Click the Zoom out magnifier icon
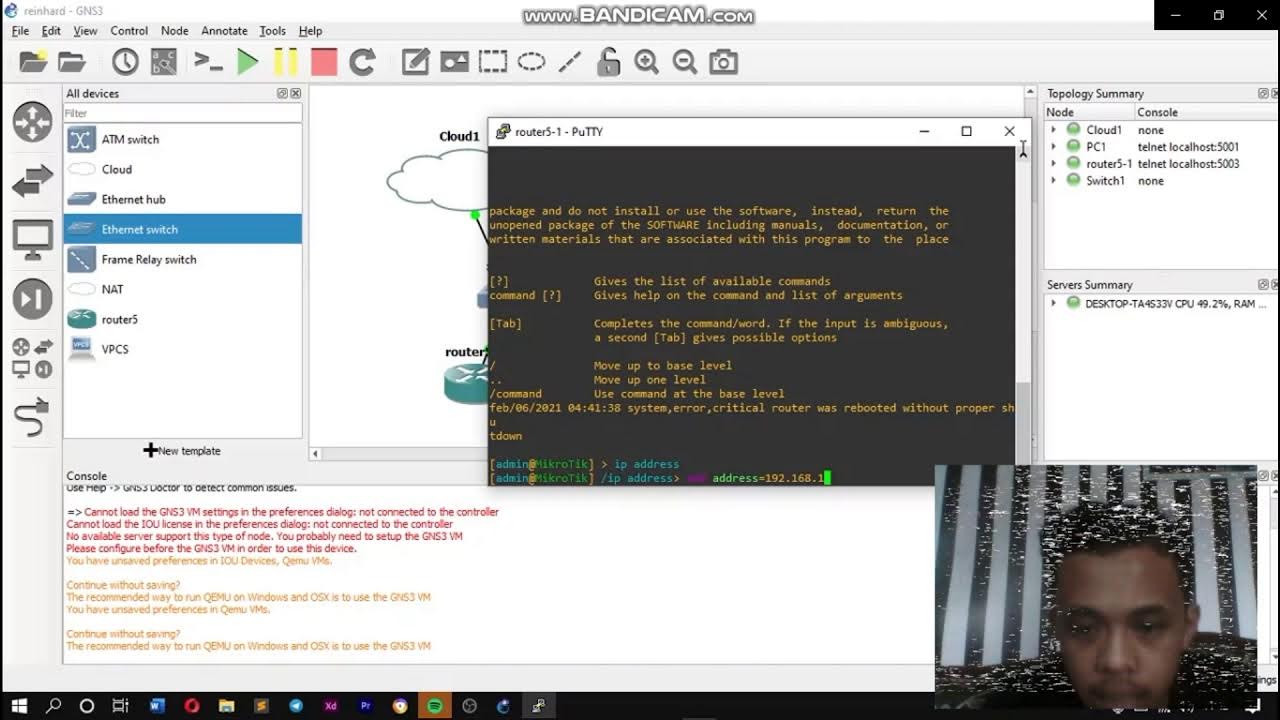 [x=684, y=62]
